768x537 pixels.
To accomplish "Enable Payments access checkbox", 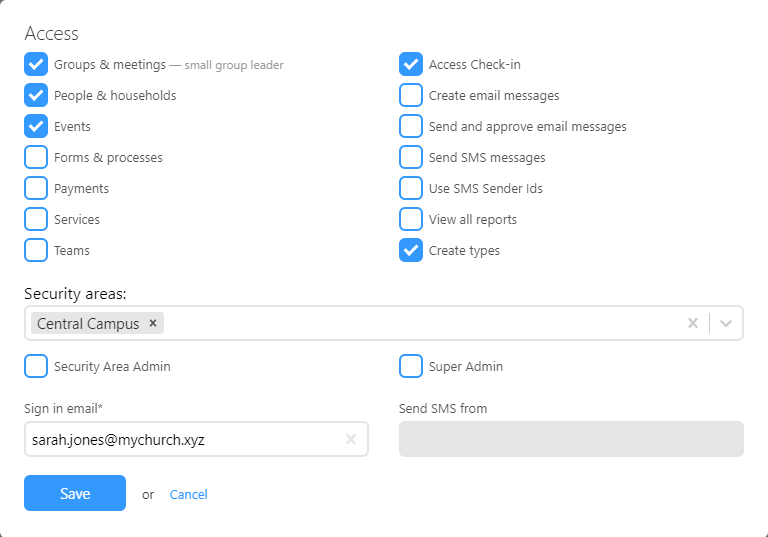I will [36, 188].
